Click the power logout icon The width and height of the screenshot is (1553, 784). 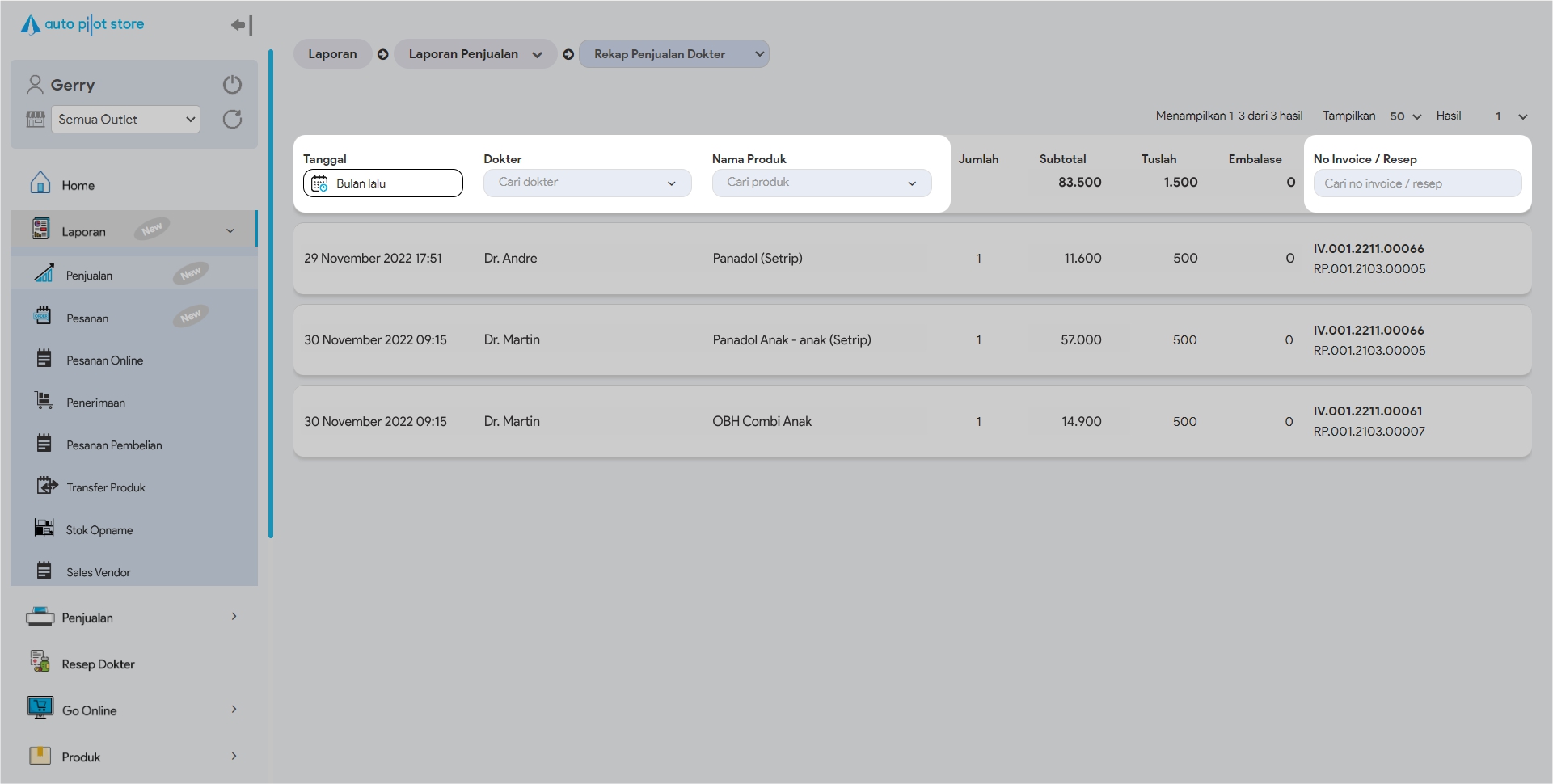pos(232,85)
